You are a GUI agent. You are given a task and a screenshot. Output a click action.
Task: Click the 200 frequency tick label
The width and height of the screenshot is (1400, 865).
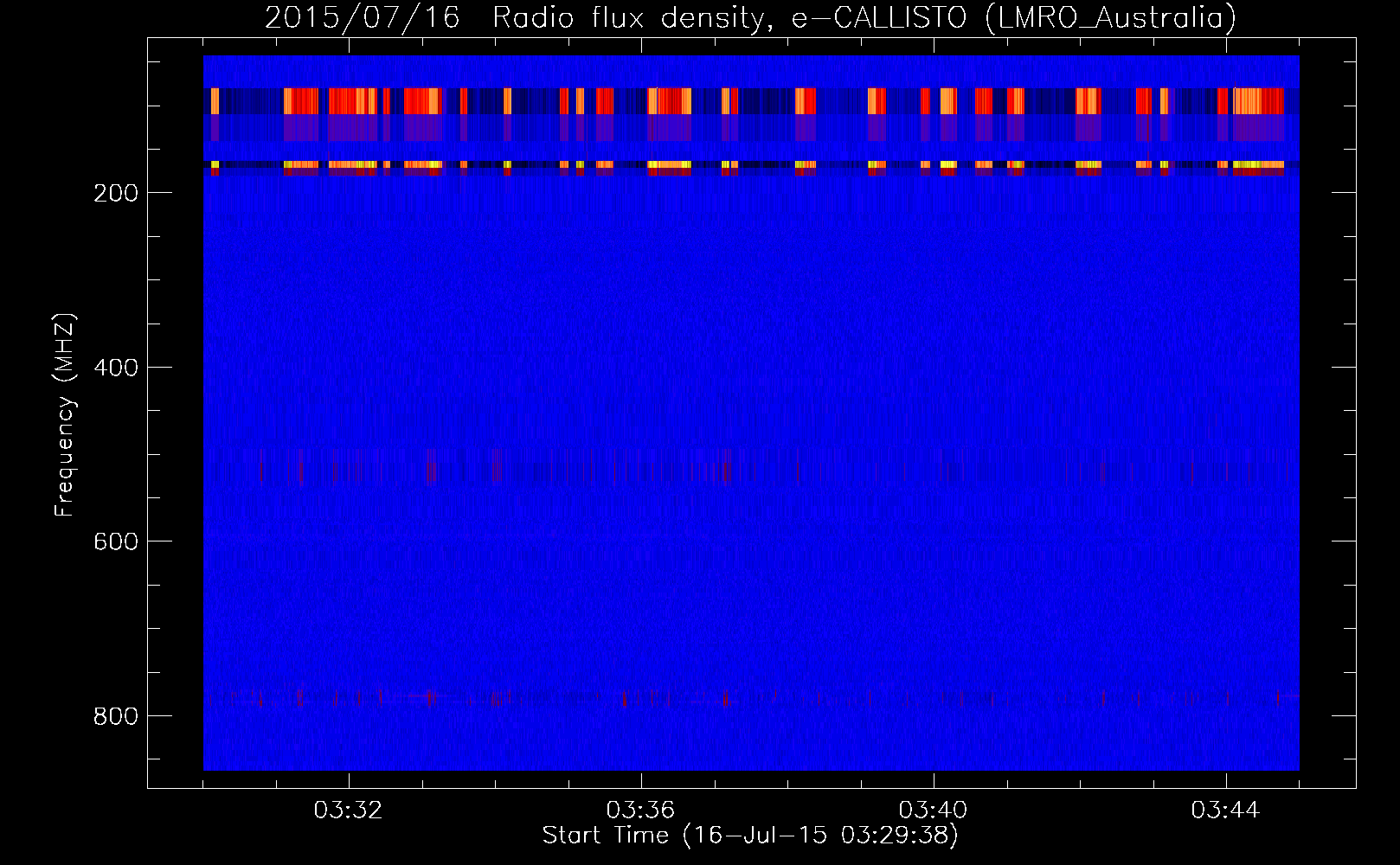pos(116,193)
